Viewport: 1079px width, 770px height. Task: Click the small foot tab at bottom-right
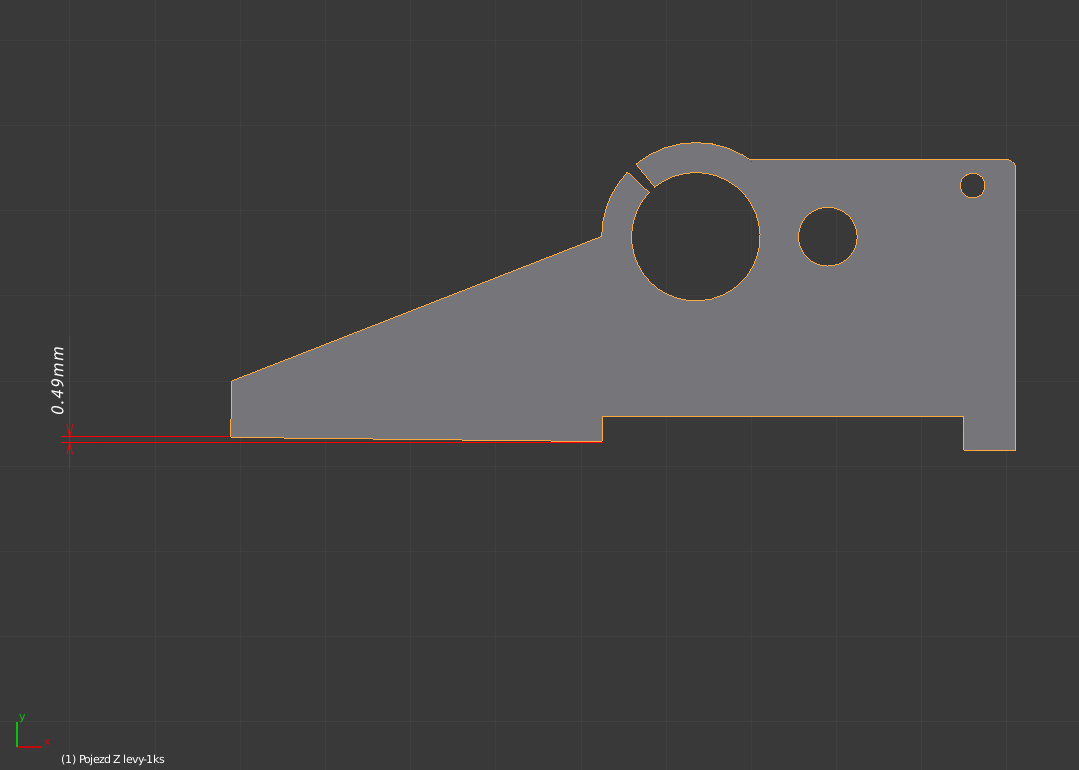tap(989, 435)
